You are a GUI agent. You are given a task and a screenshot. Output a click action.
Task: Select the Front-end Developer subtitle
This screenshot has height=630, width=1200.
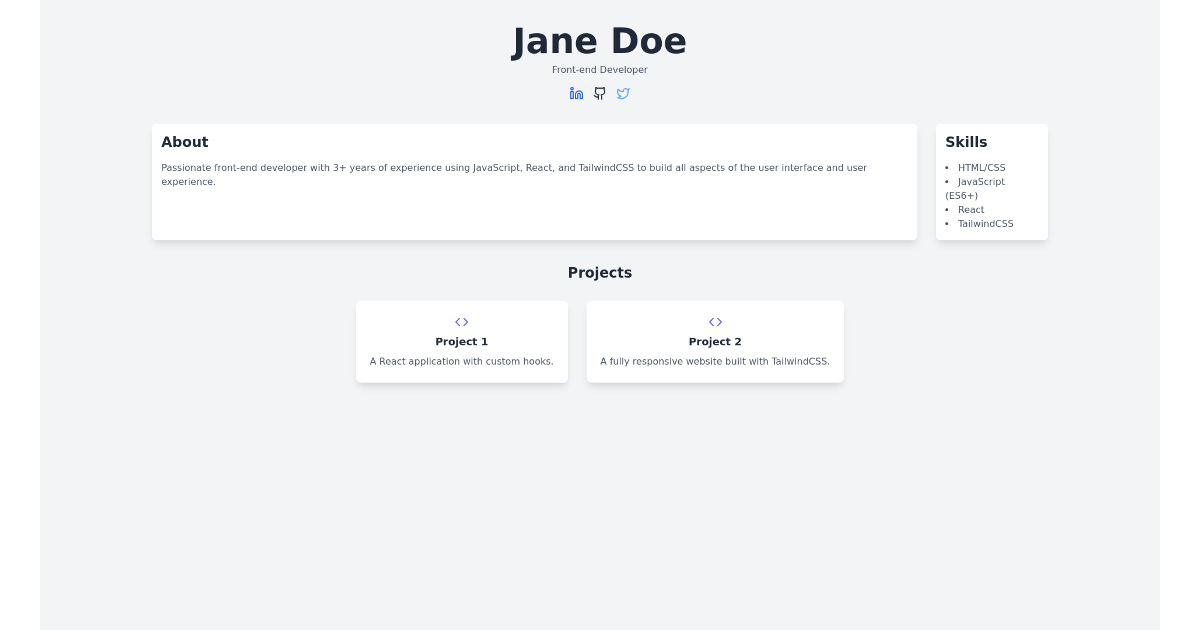coord(599,69)
